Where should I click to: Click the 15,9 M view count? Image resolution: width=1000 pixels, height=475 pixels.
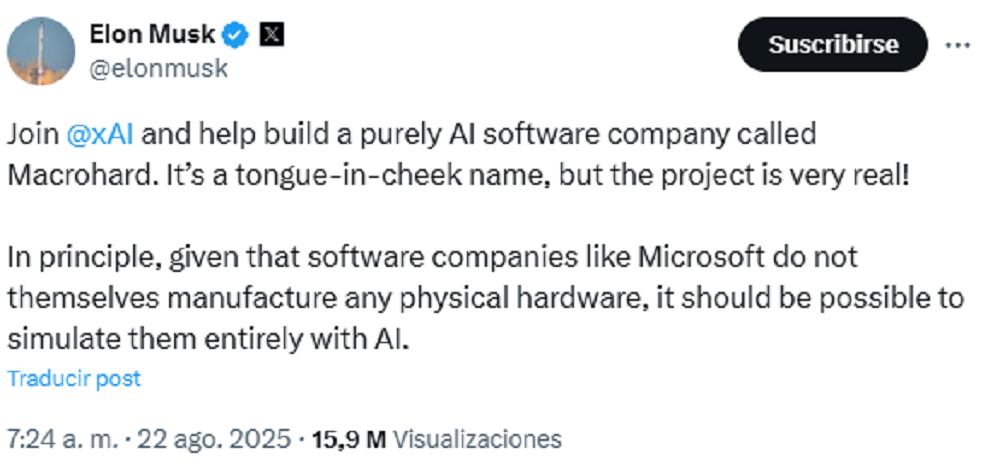click(x=348, y=439)
